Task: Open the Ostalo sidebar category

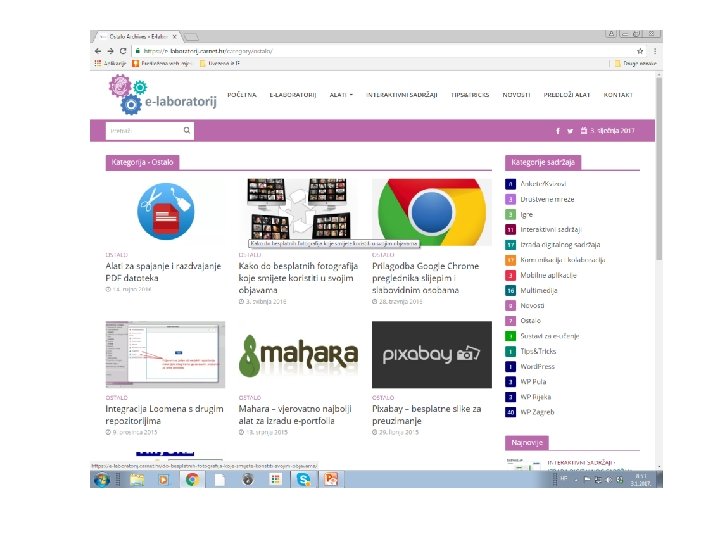Action: click(530, 321)
